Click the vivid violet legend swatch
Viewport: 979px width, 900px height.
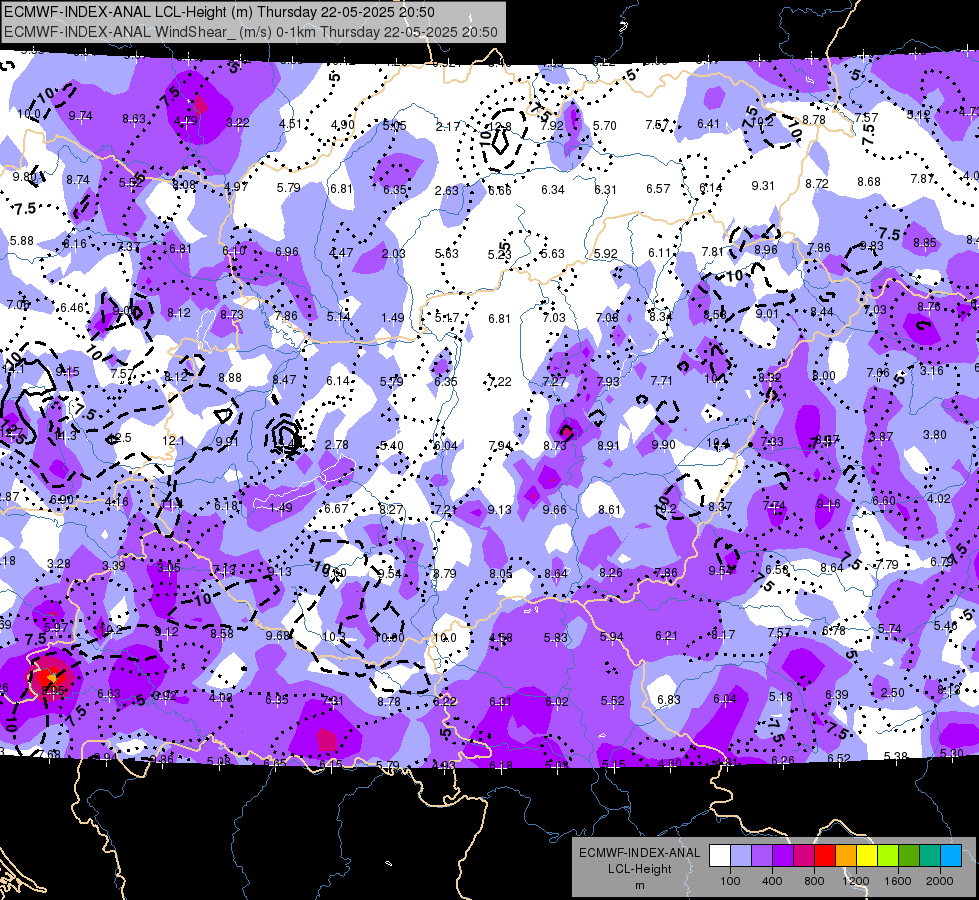pyautogui.click(x=782, y=855)
